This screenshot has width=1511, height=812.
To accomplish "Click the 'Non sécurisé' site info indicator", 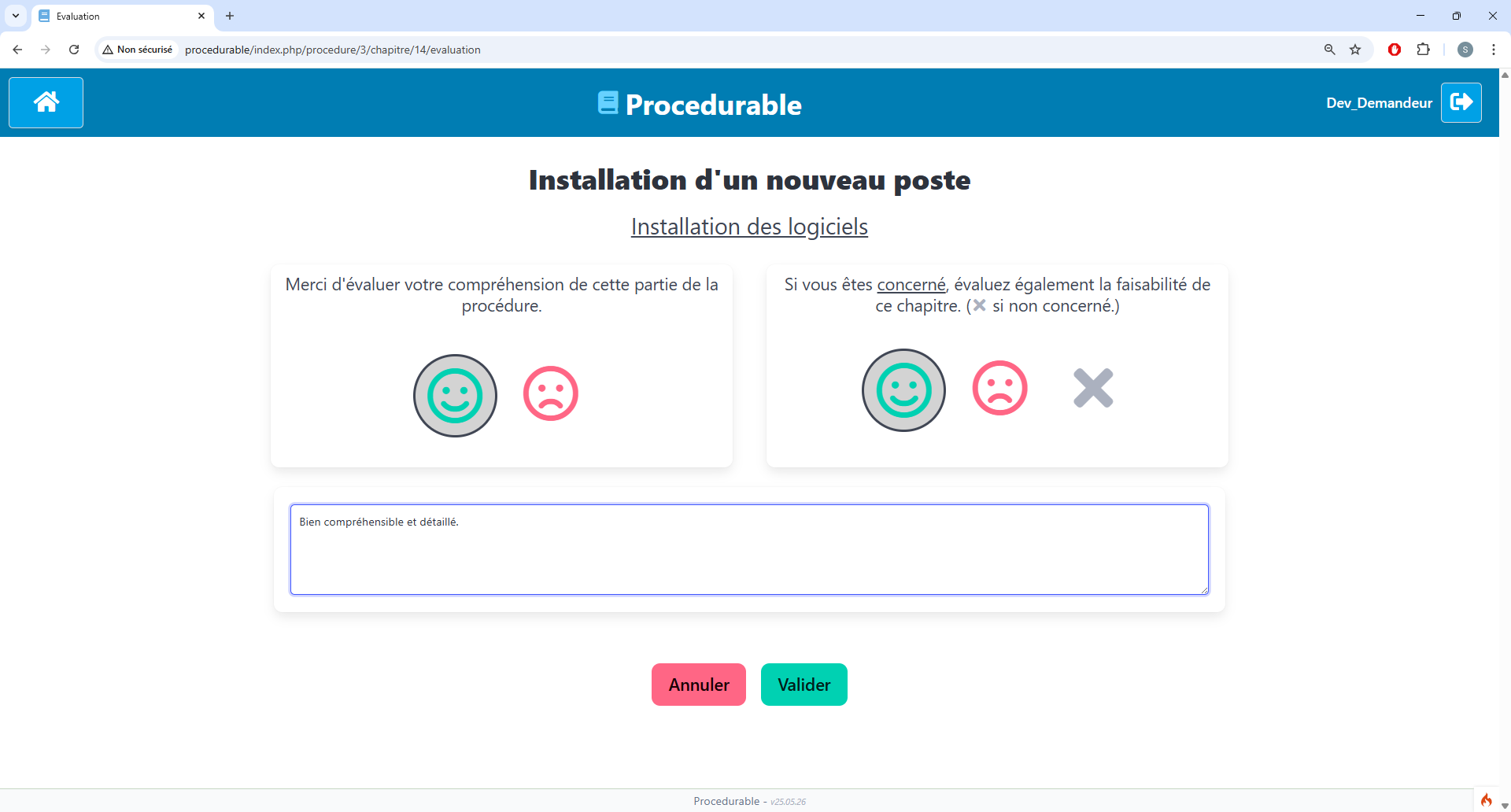I will pos(138,49).
